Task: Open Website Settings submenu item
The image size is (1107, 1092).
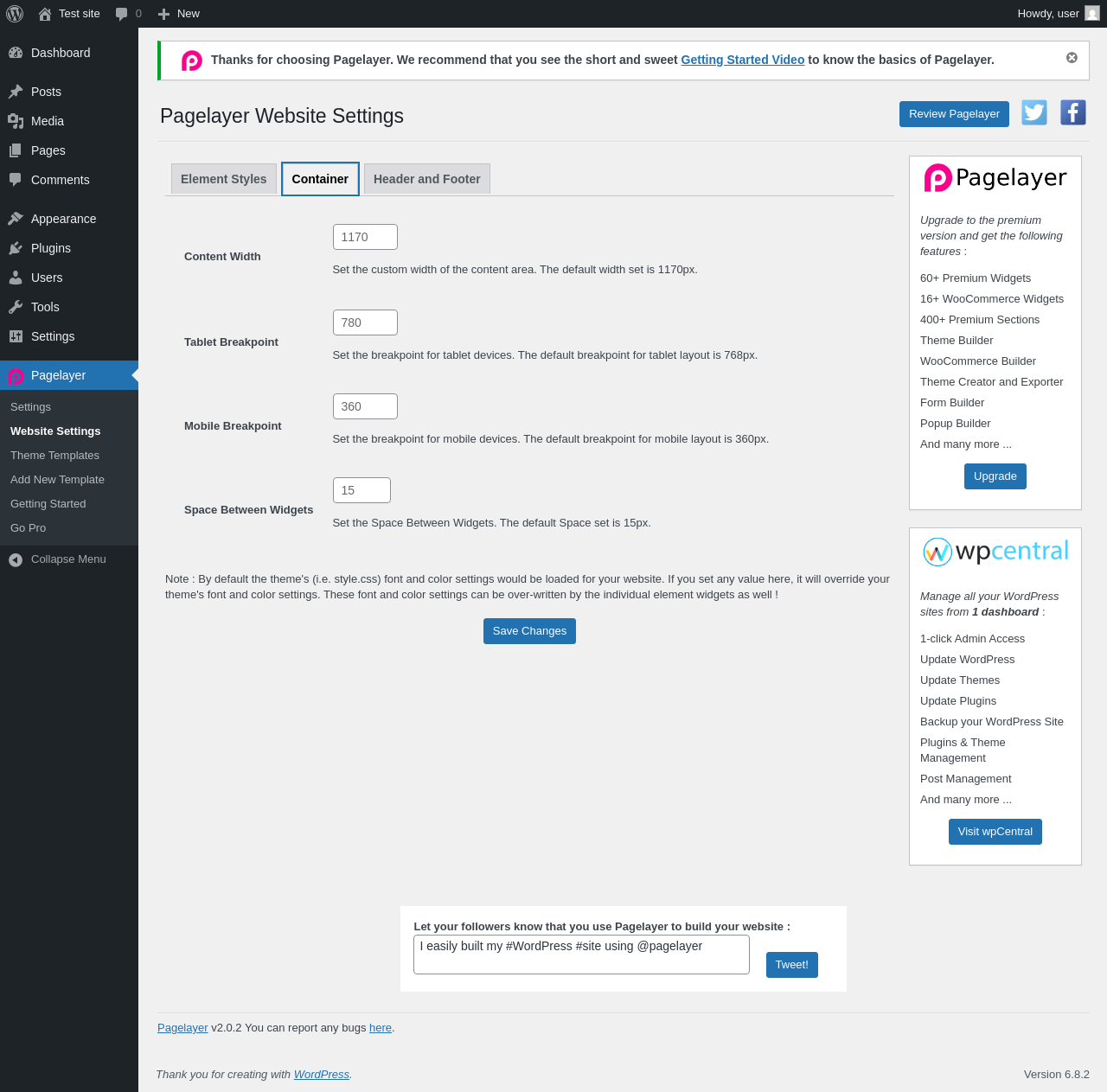Action: coord(55,431)
